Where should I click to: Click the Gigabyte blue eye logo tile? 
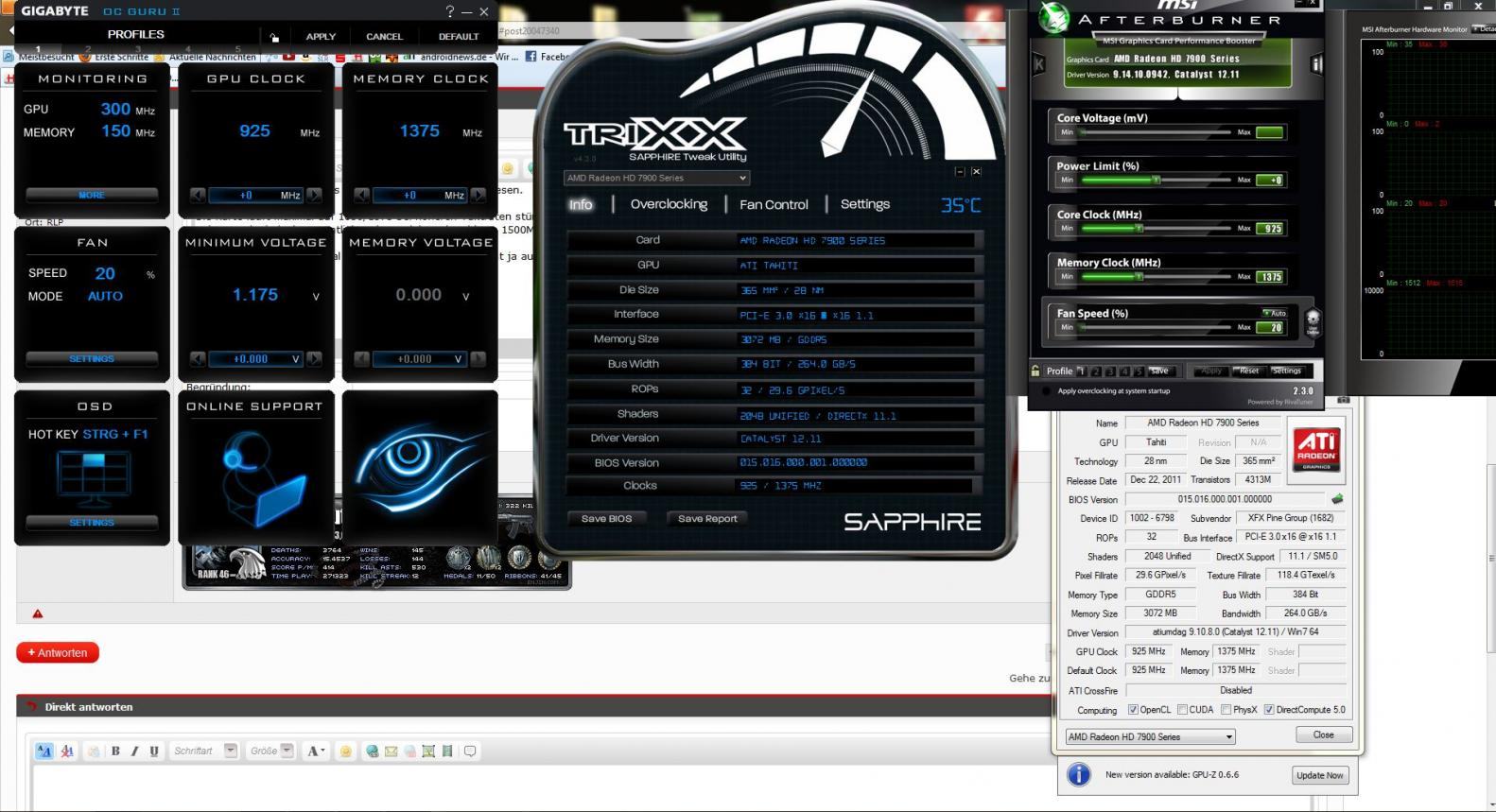420,468
